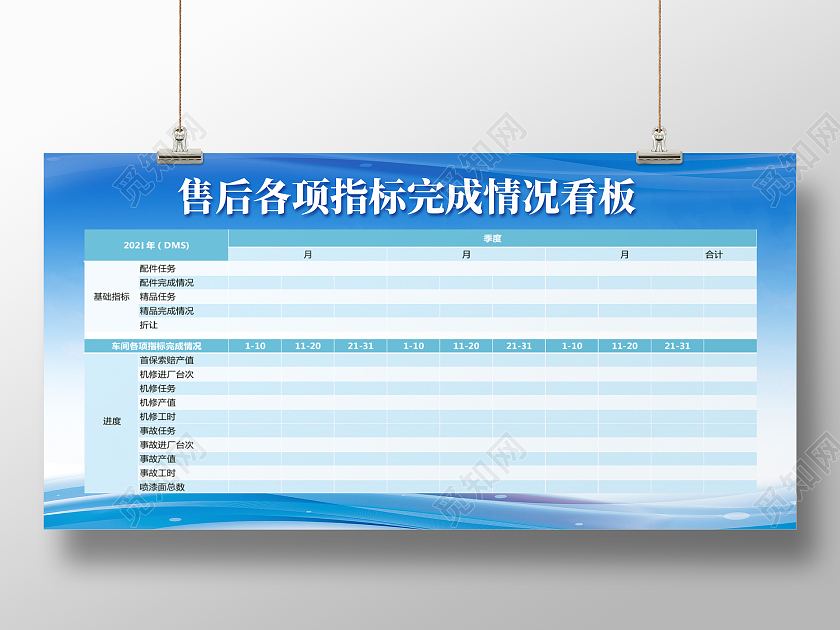Click the 配件完成情况 row label
This screenshot has height=630, width=840.
(x=166, y=283)
